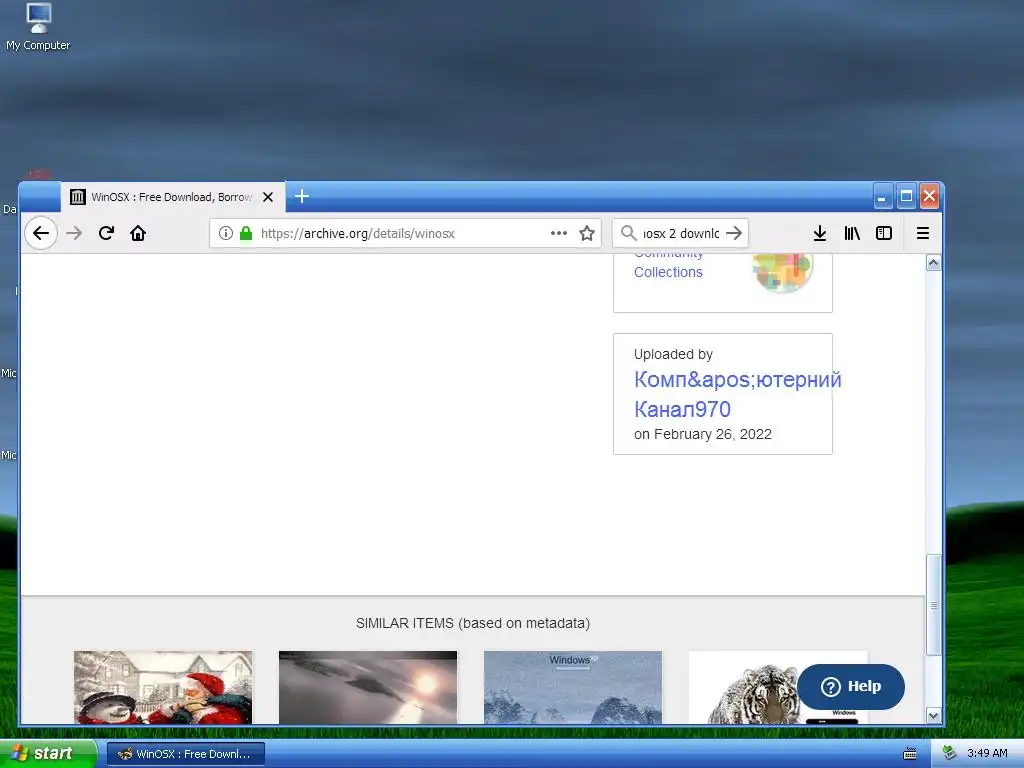This screenshot has height=768, width=1024.
Task: Click the vertical scrollbar thumb
Action: coord(933,605)
